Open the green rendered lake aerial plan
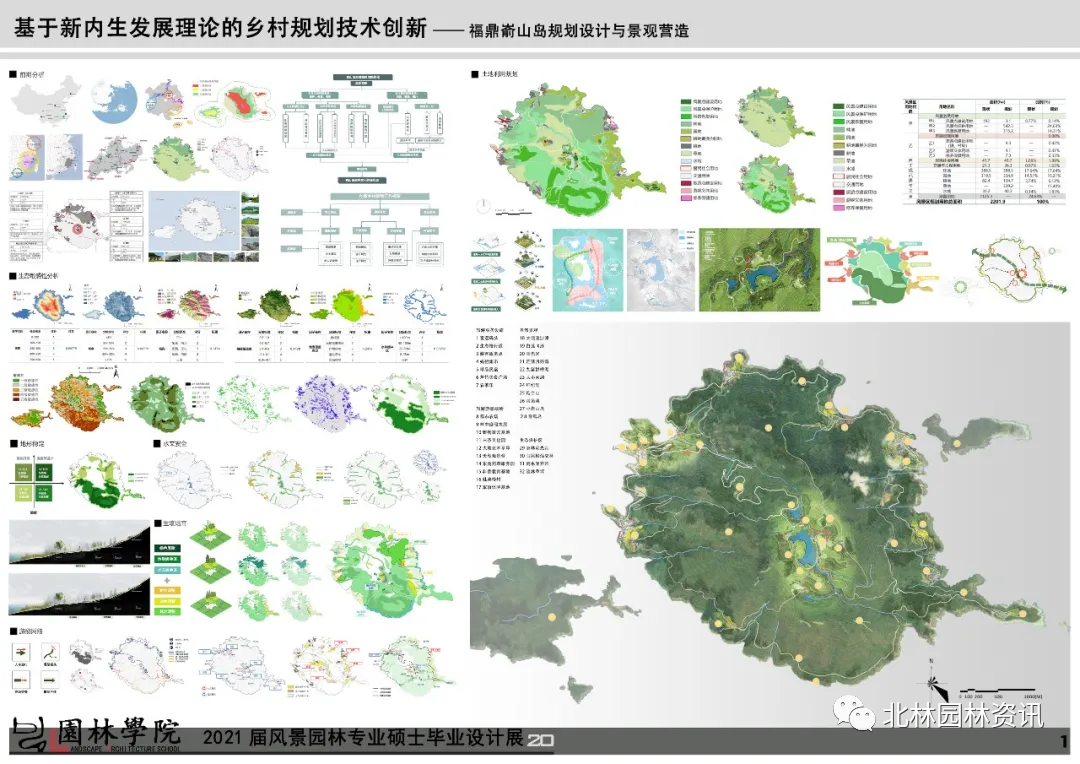 760,270
